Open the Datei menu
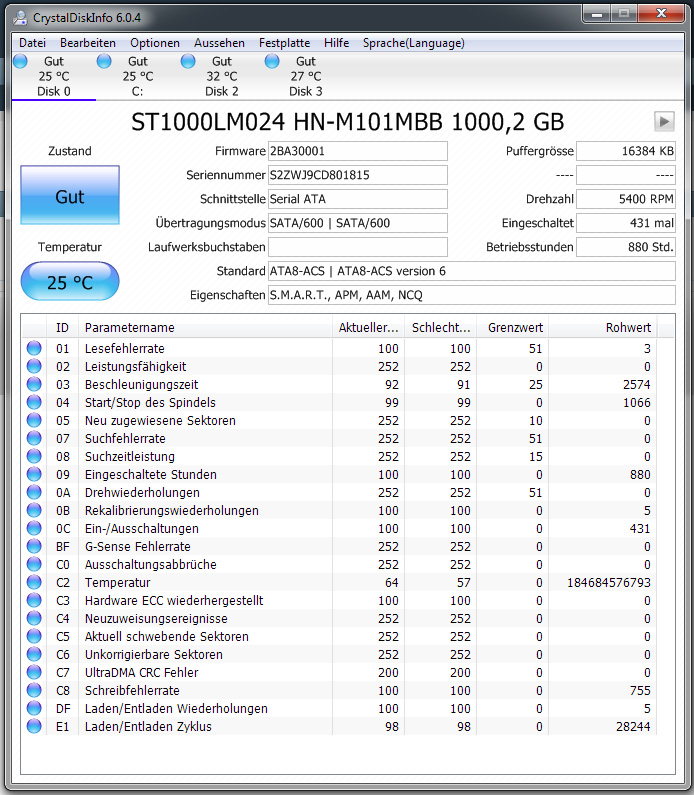This screenshot has height=795, width=694. click(32, 43)
